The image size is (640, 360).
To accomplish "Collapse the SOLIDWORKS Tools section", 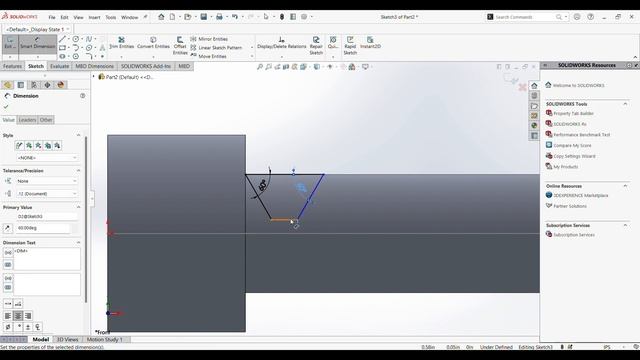I will click(x=625, y=104).
